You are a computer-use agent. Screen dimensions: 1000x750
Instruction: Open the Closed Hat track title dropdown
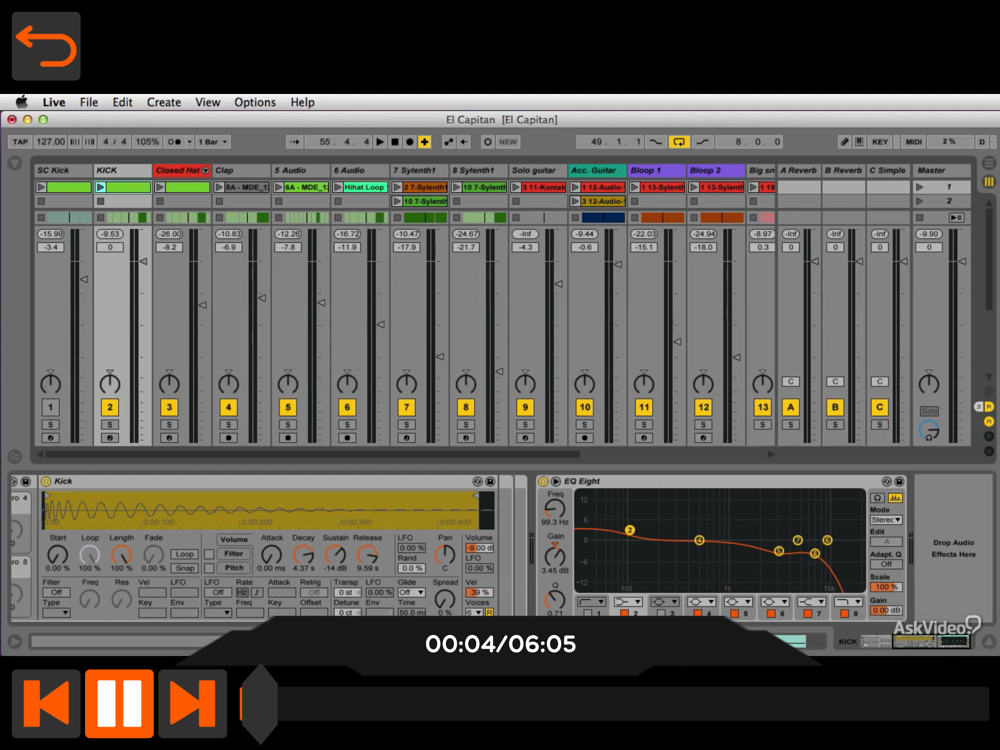coord(206,170)
